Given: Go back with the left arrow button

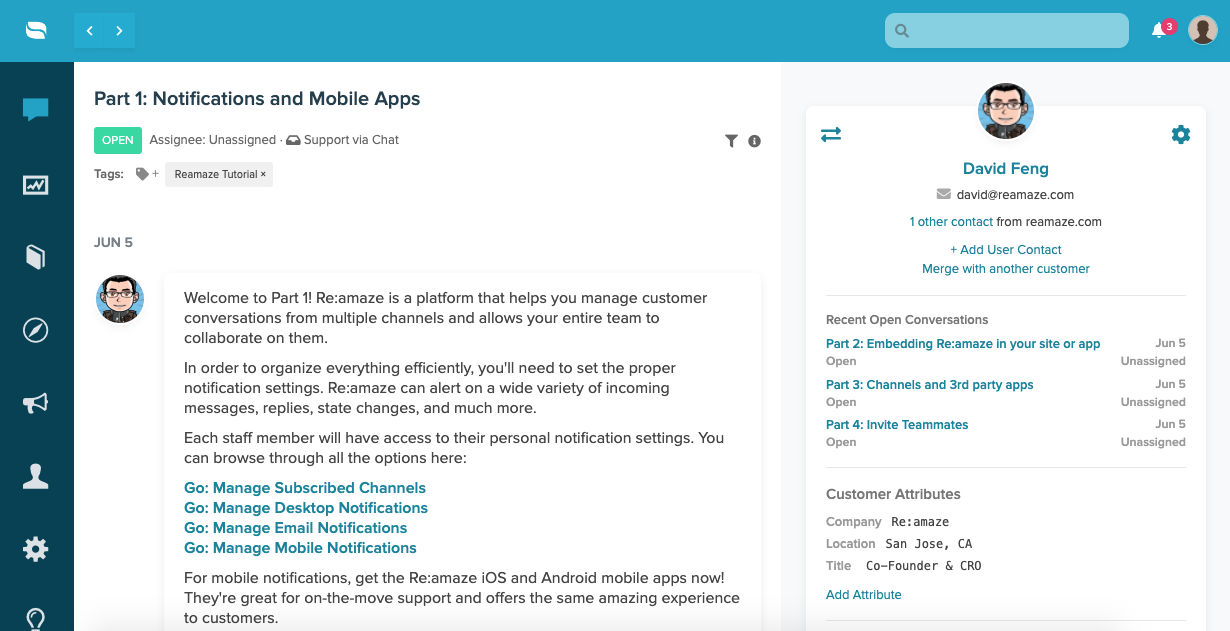Looking at the screenshot, I should coord(90,31).
